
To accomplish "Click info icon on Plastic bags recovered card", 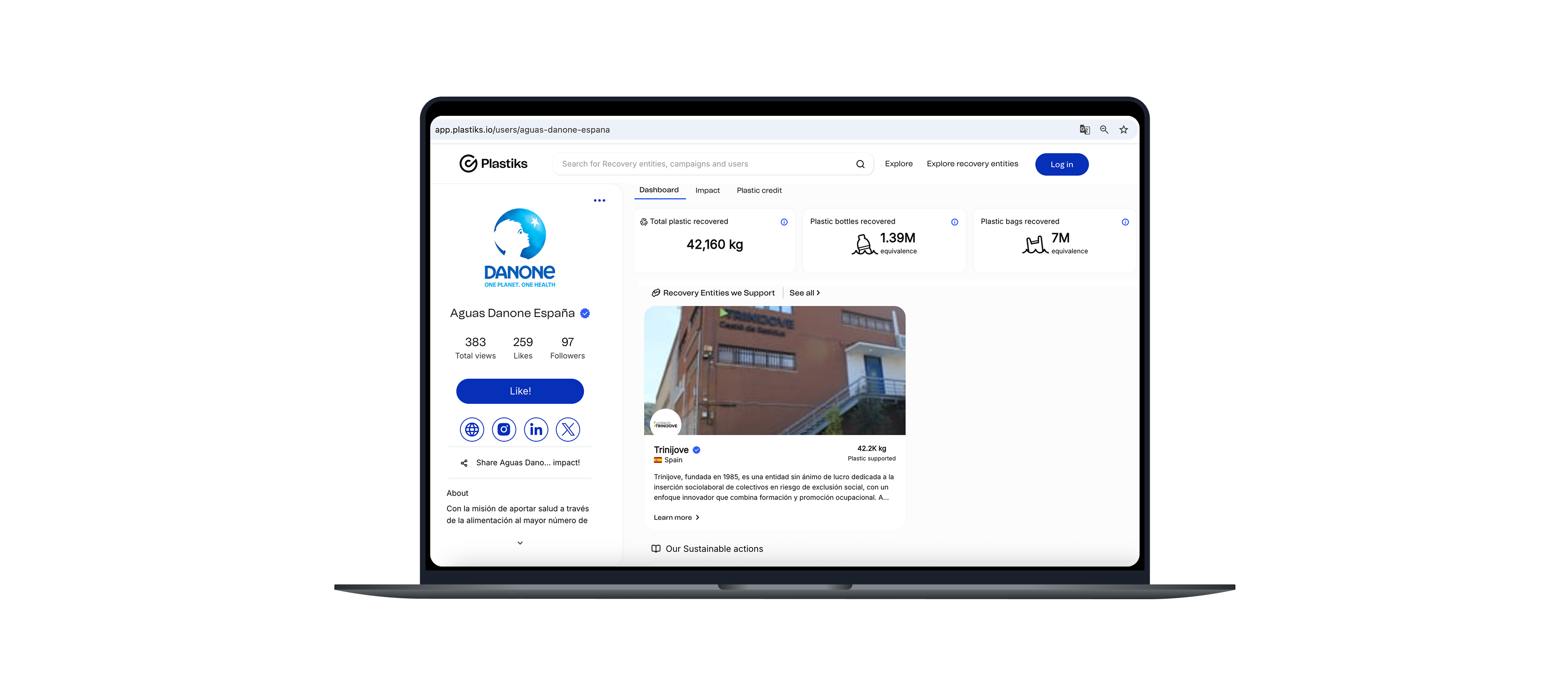I will pos(1125,222).
